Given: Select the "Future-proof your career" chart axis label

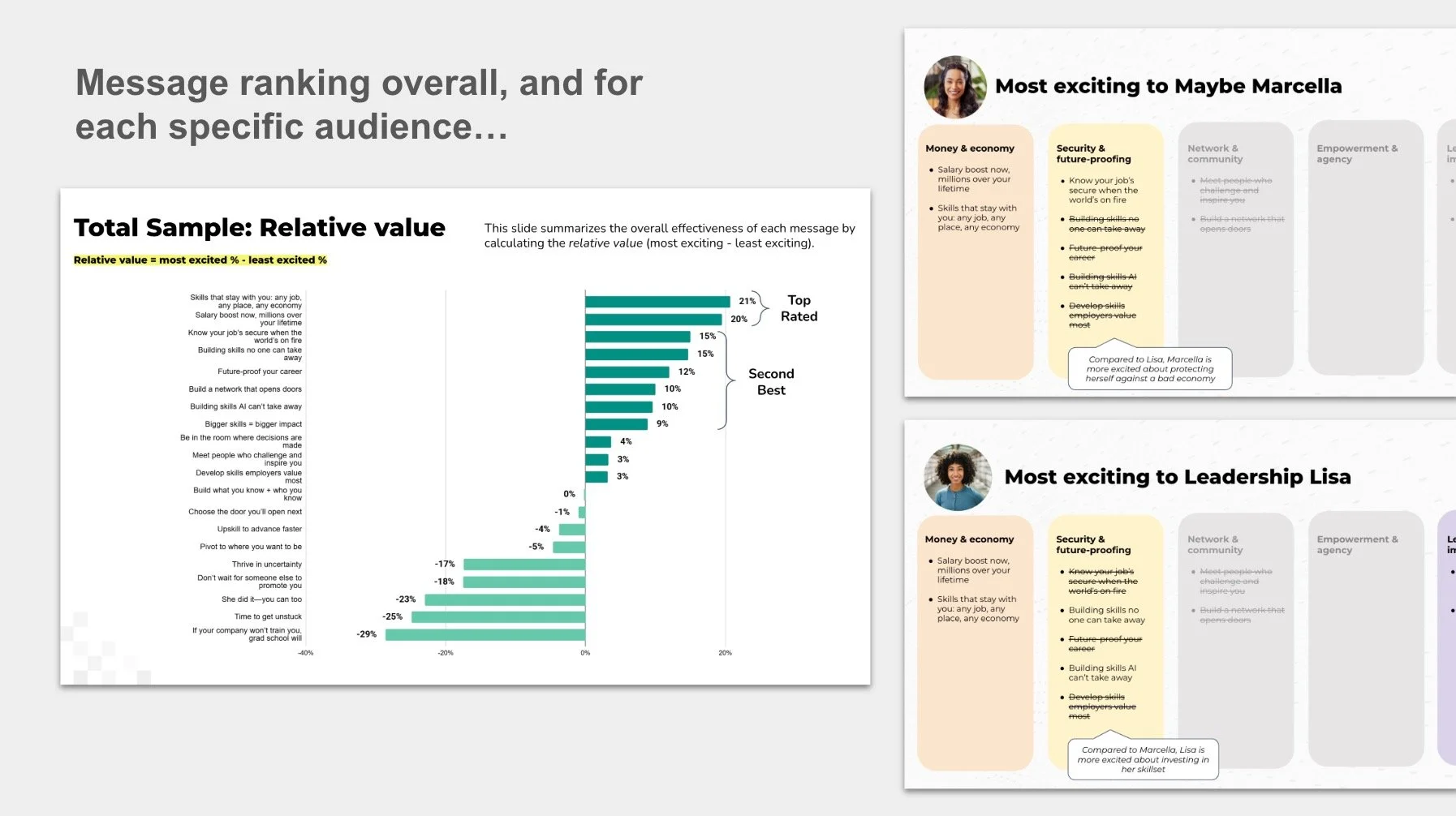Looking at the screenshot, I should (x=260, y=371).
